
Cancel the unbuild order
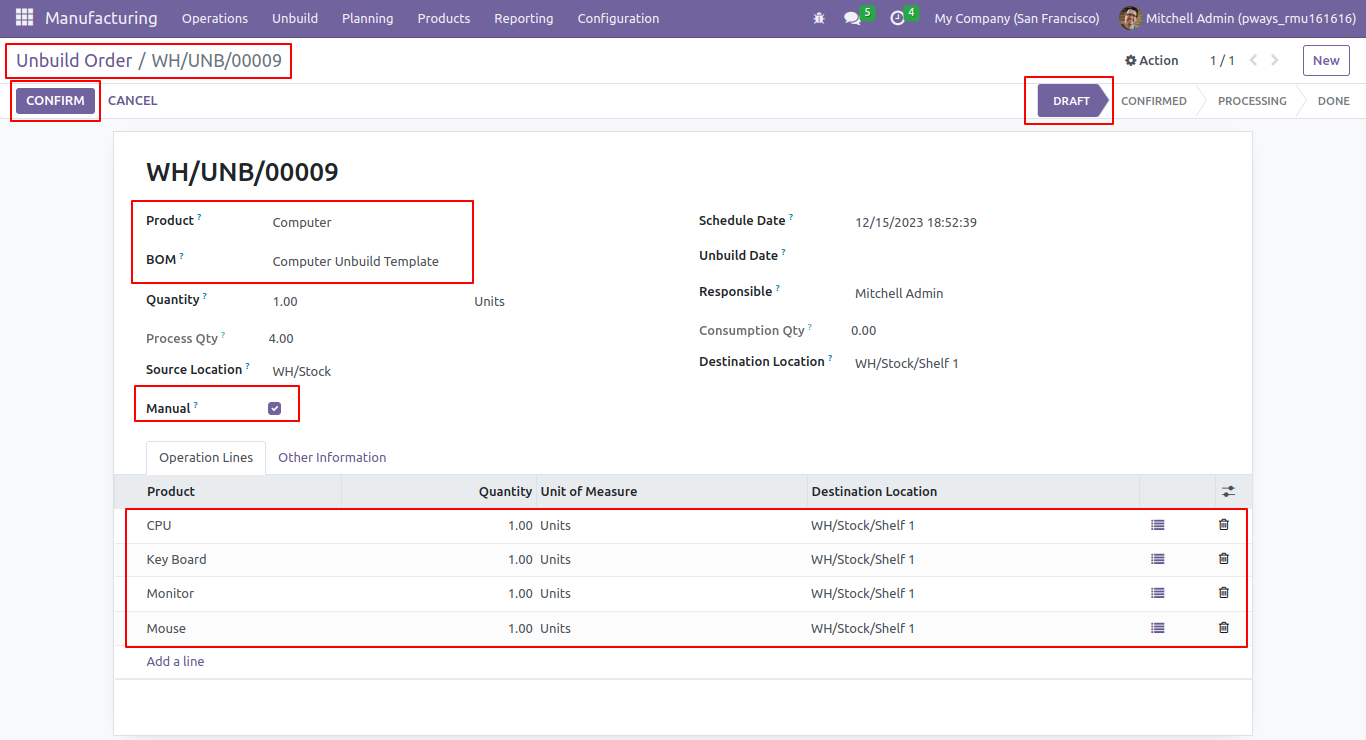point(133,101)
